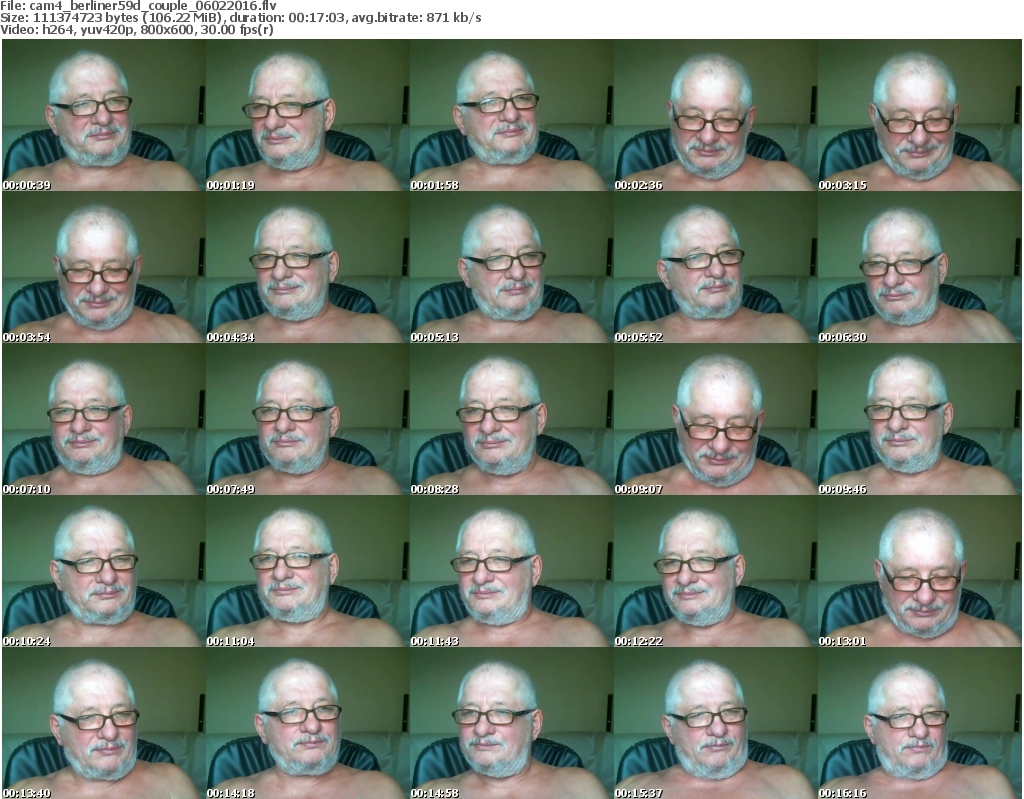Open the frame captured at 00:07:49
The image size is (1024, 799).
tap(308, 419)
